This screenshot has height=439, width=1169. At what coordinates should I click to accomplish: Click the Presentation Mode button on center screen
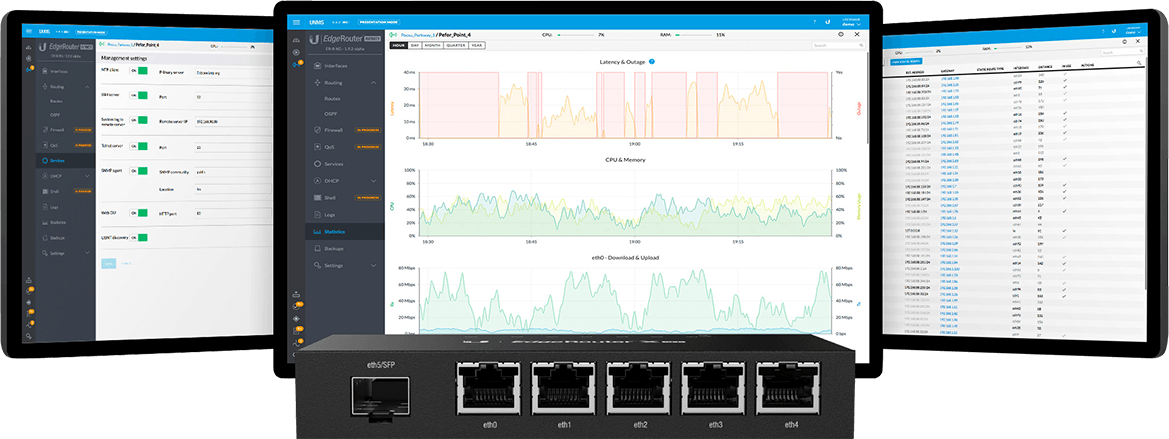[x=379, y=23]
